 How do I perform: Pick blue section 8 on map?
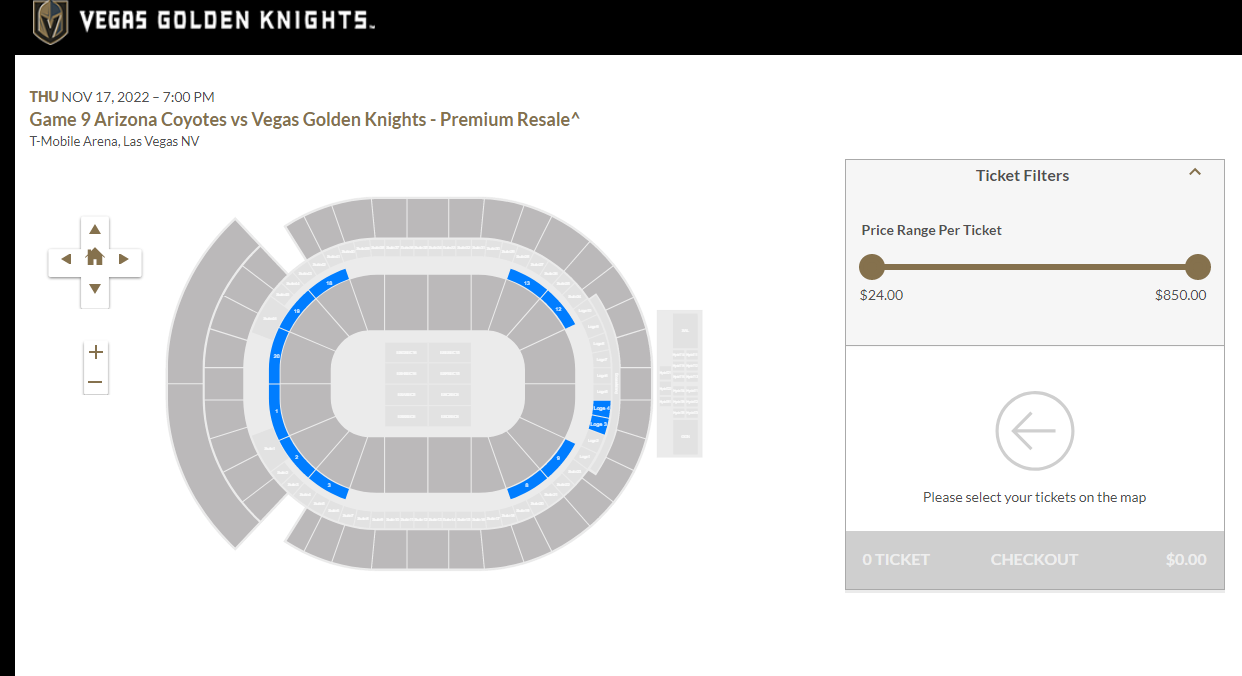pyautogui.click(x=527, y=485)
